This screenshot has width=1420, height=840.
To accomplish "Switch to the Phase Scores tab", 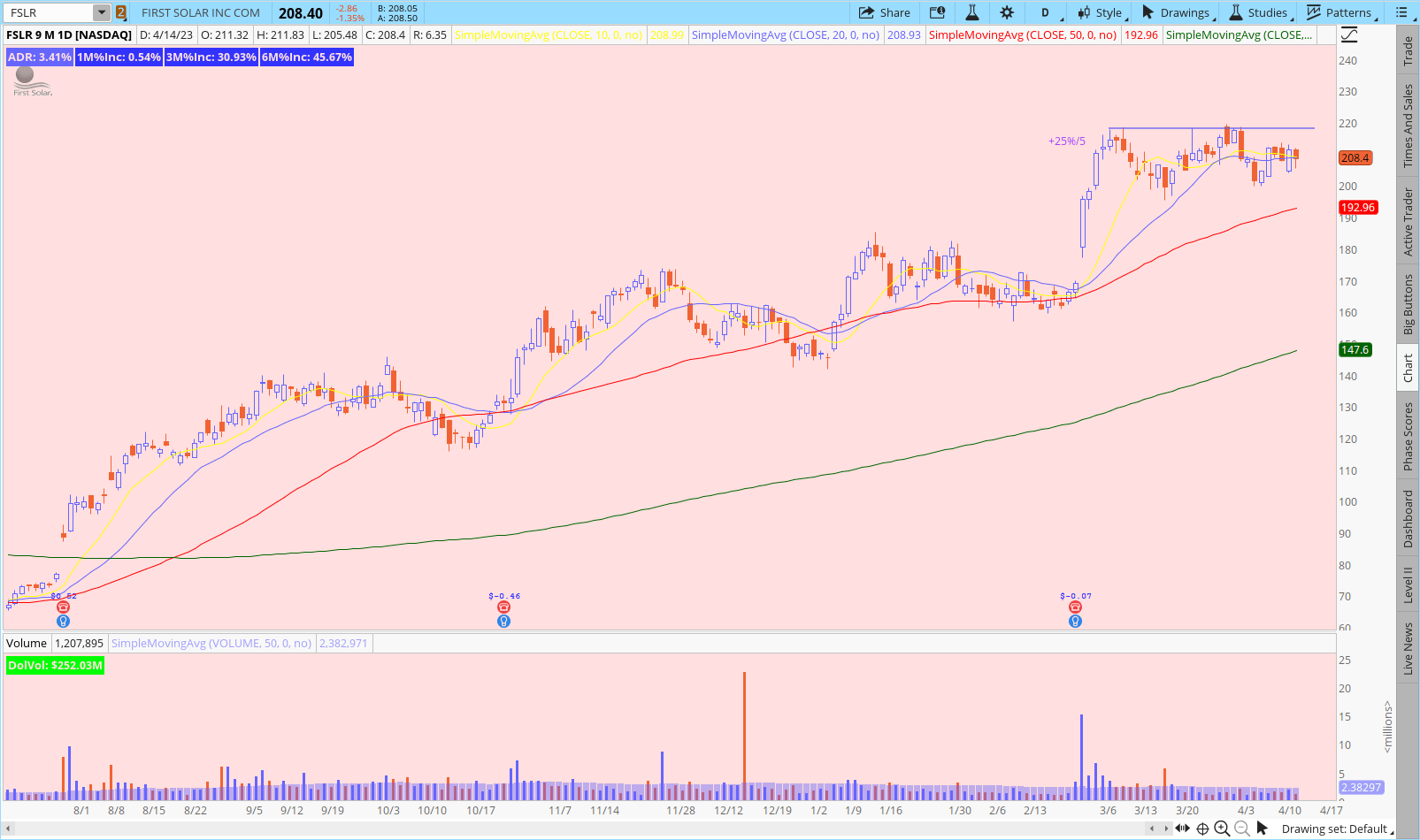I will tap(1408, 436).
